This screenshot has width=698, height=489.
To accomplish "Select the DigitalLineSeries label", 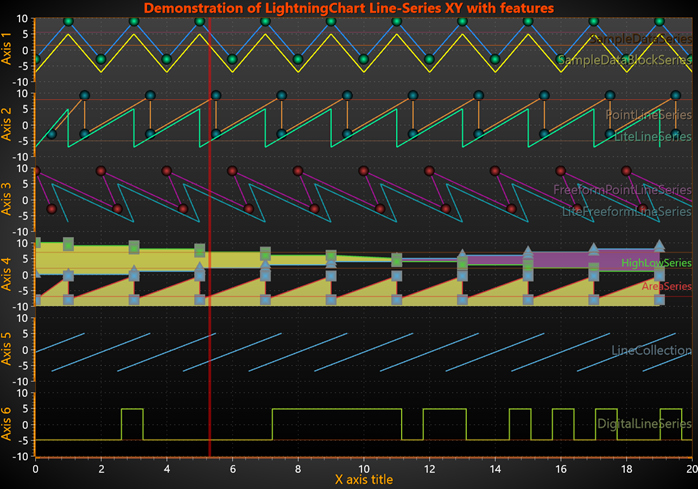I will (x=645, y=424).
